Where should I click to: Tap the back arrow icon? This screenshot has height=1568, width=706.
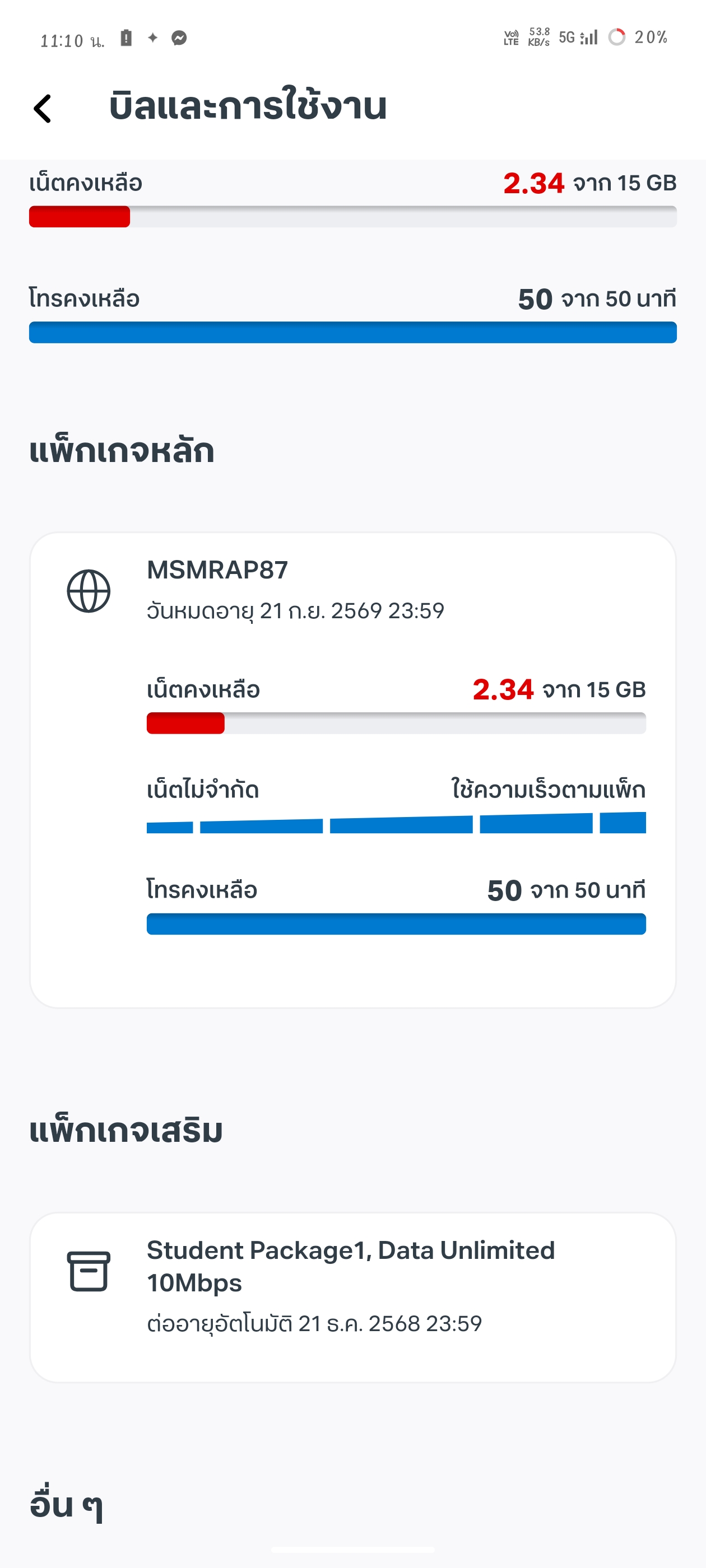pyautogui.click(x=43, y=109)
